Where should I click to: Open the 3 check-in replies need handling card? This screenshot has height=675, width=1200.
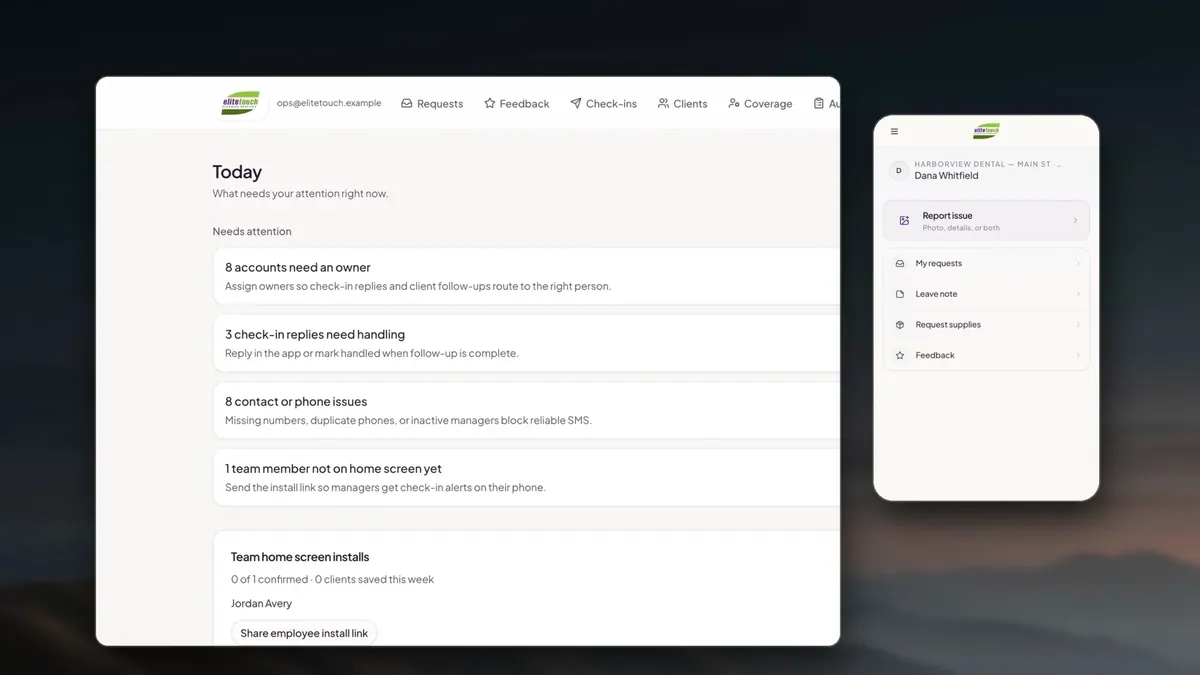tap(527, 343)
